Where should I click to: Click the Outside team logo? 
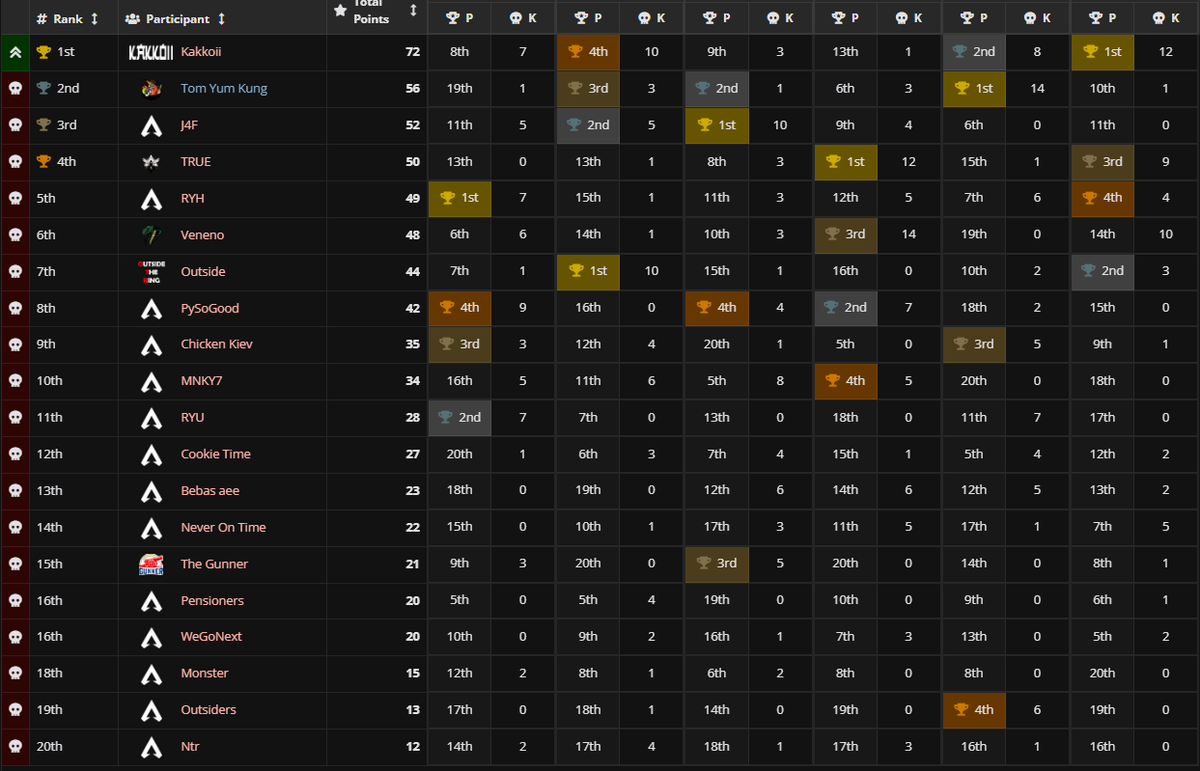point(151,271)
